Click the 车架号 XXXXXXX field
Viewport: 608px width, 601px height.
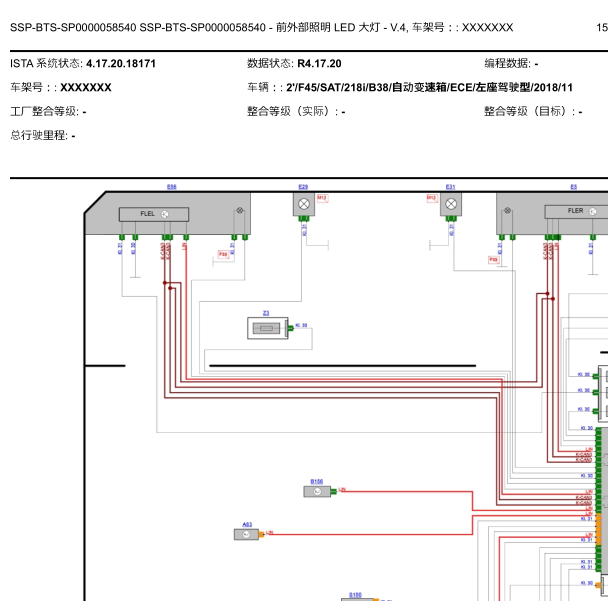click(x=61, y=88)
